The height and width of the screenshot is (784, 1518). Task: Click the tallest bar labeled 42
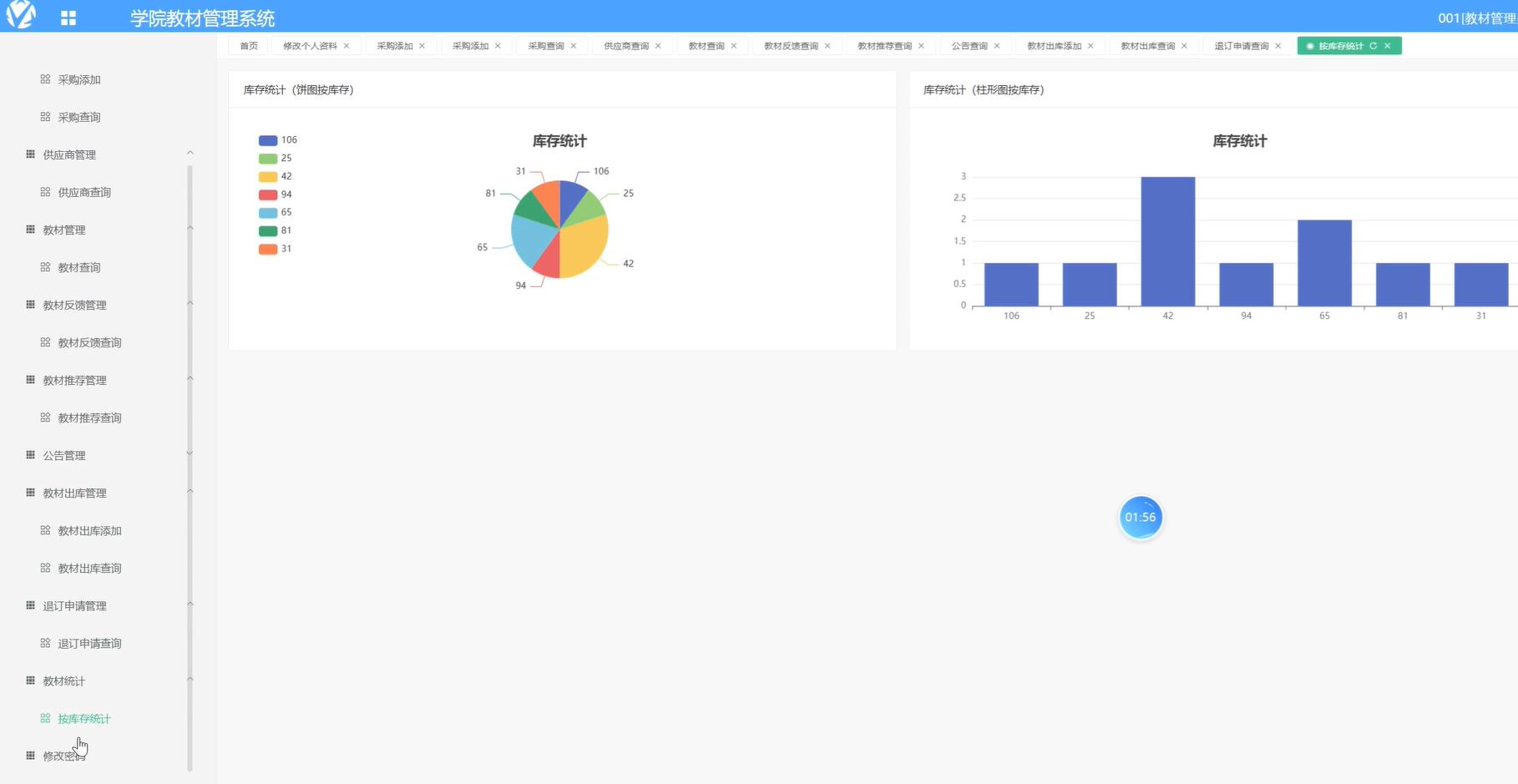[1167, 241]
